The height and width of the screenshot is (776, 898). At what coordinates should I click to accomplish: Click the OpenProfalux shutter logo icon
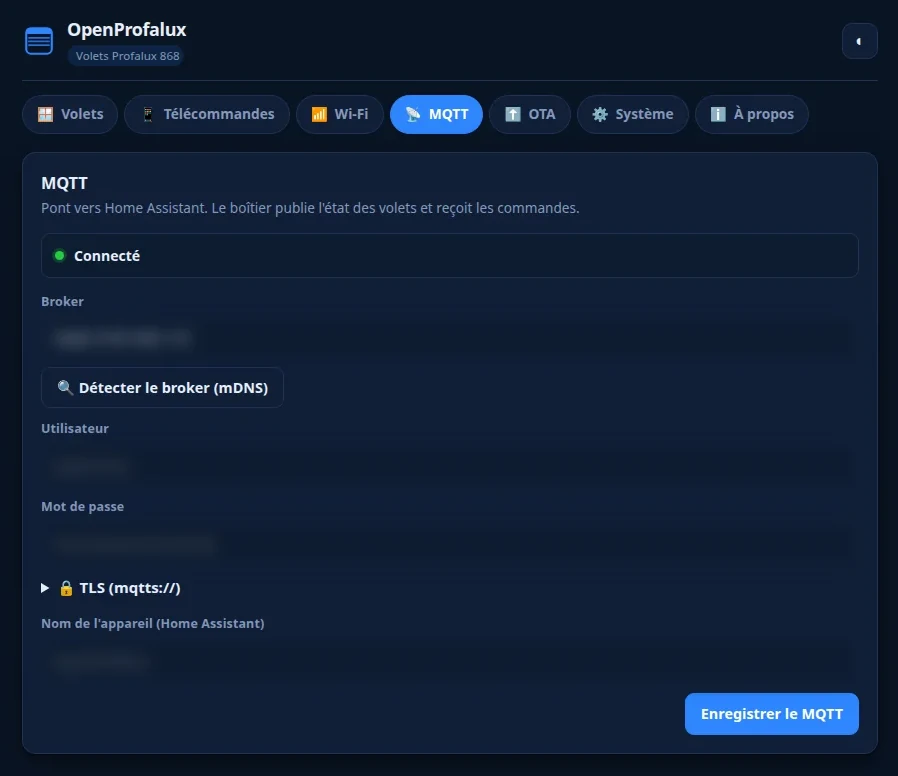coord(39,41)
